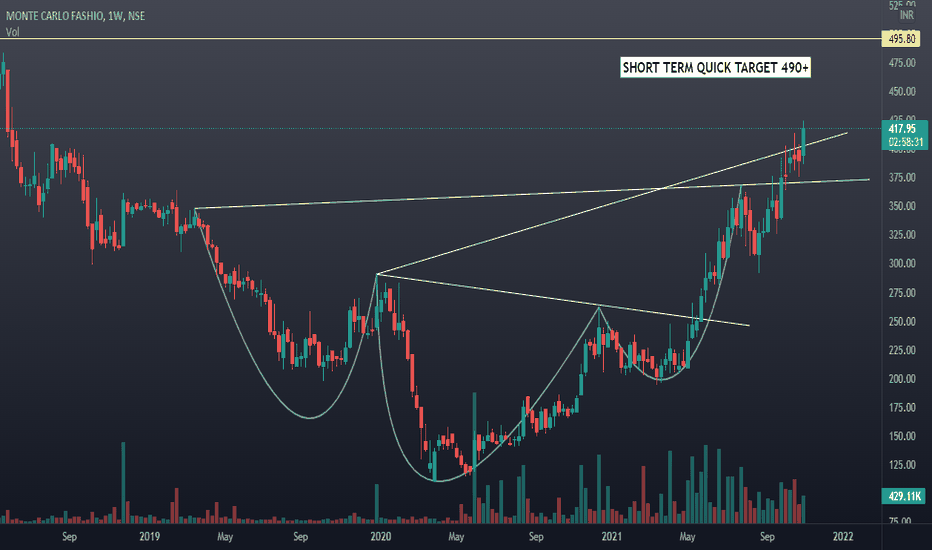Click the 225.00 price axis label
The image size is (932, 550).
coord(902,350)
